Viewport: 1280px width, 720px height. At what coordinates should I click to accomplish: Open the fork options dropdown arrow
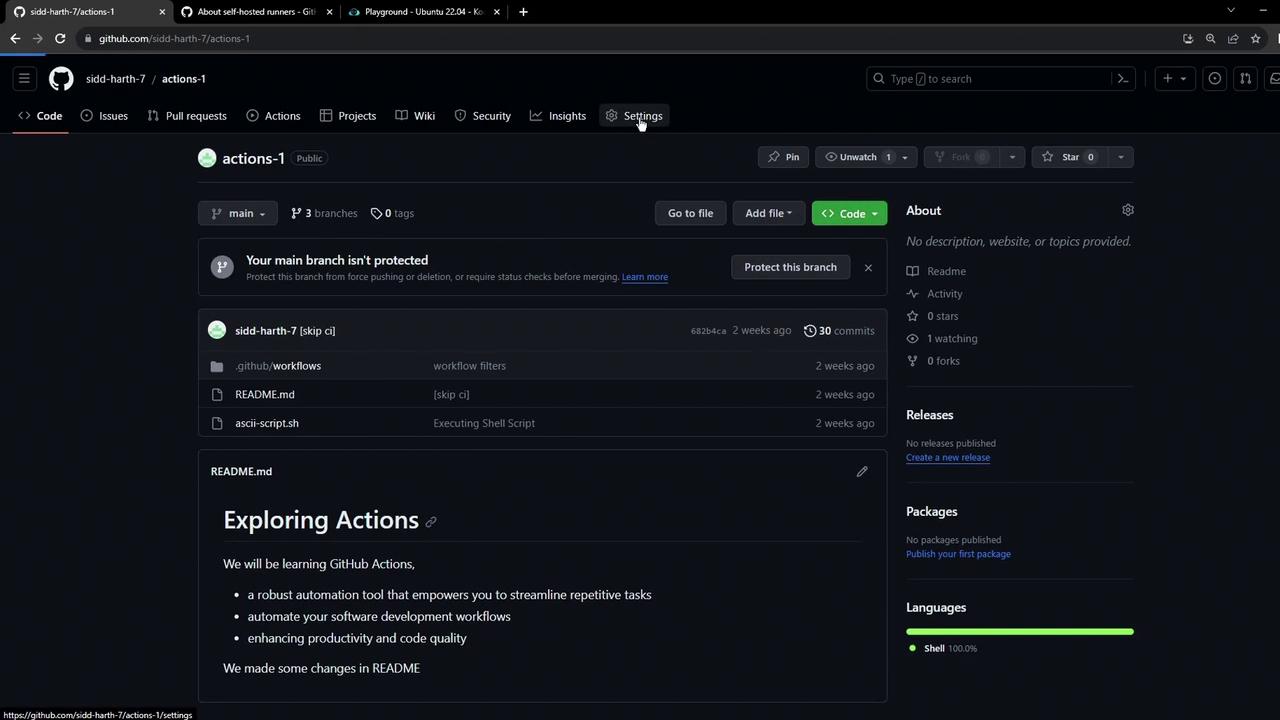(1012, 157)
